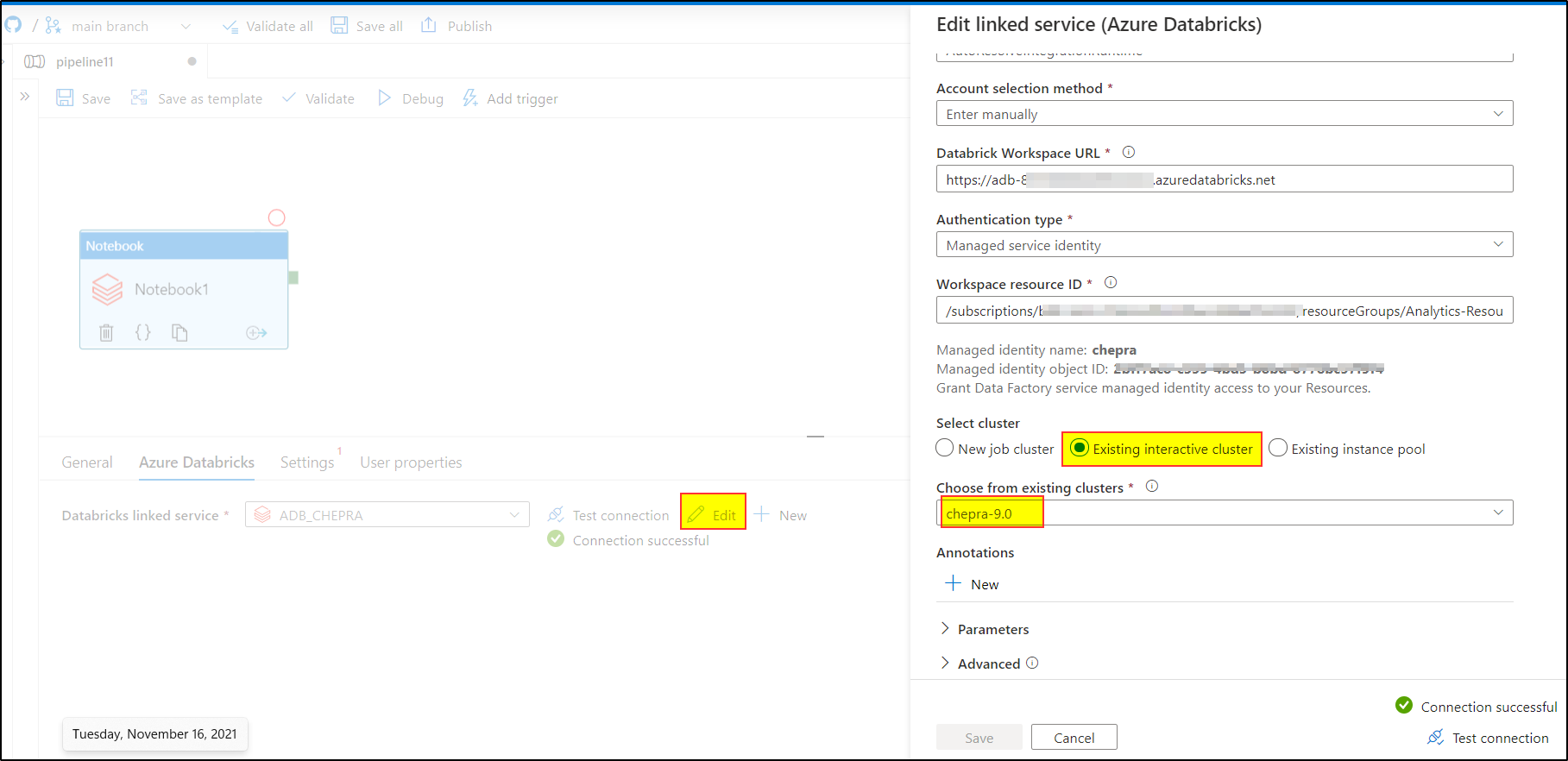Image resolution: width=1568 pixels, height=761 pixels.
Task: Open the Settings tab
Action: [307, 462]
